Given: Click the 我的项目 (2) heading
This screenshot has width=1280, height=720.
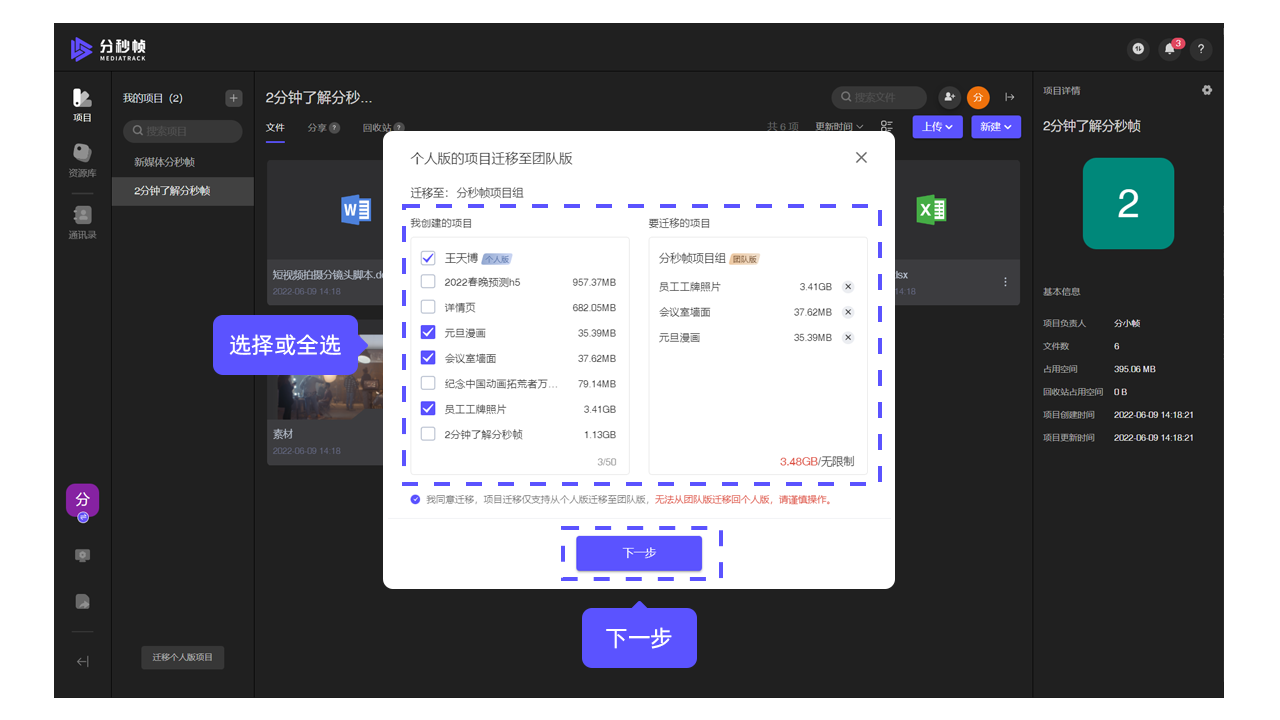Looking at the screenshot, I should point(153,98).
